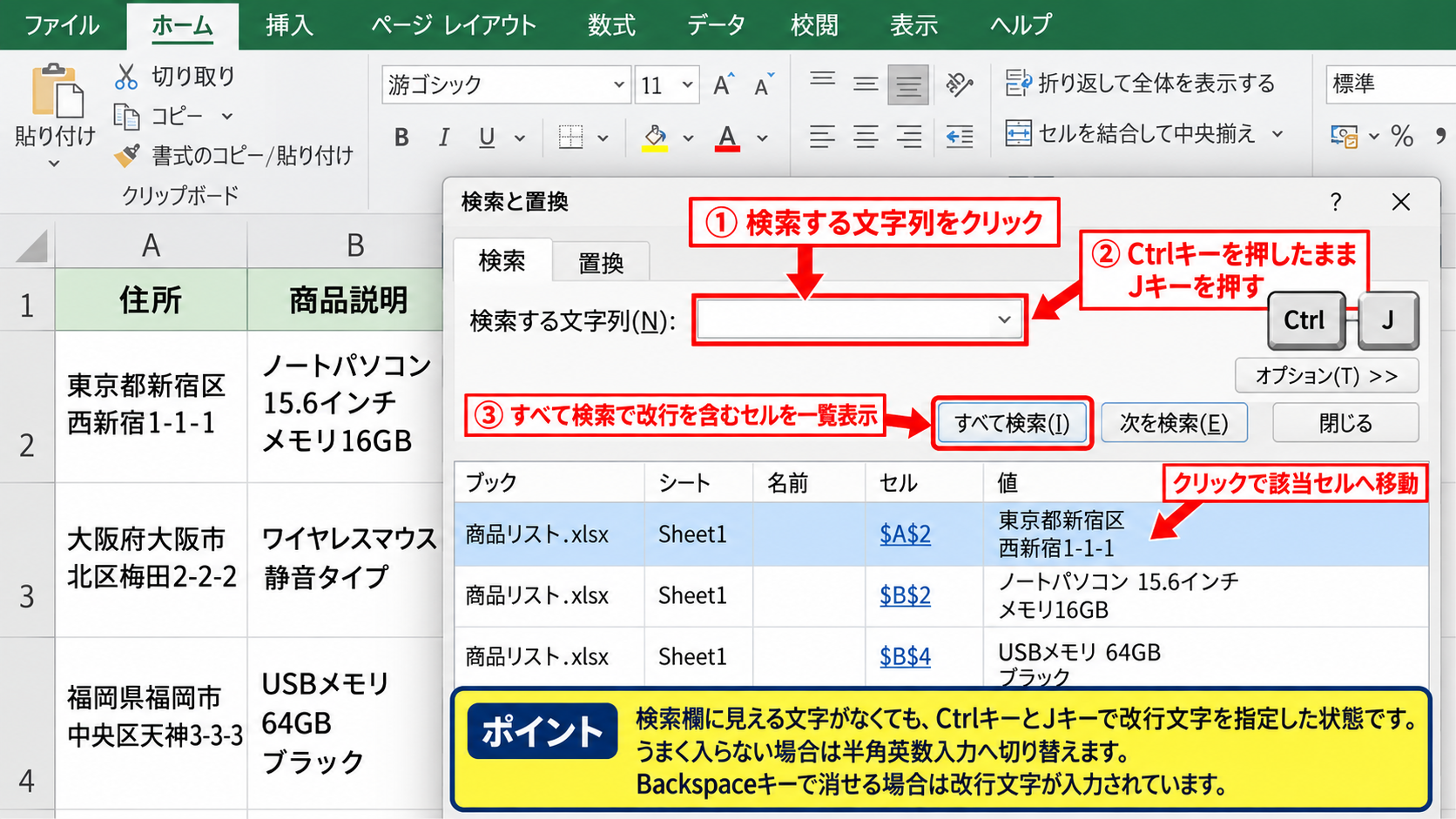
Task: Toggle Underline formatting
Action: click(487, 138)
